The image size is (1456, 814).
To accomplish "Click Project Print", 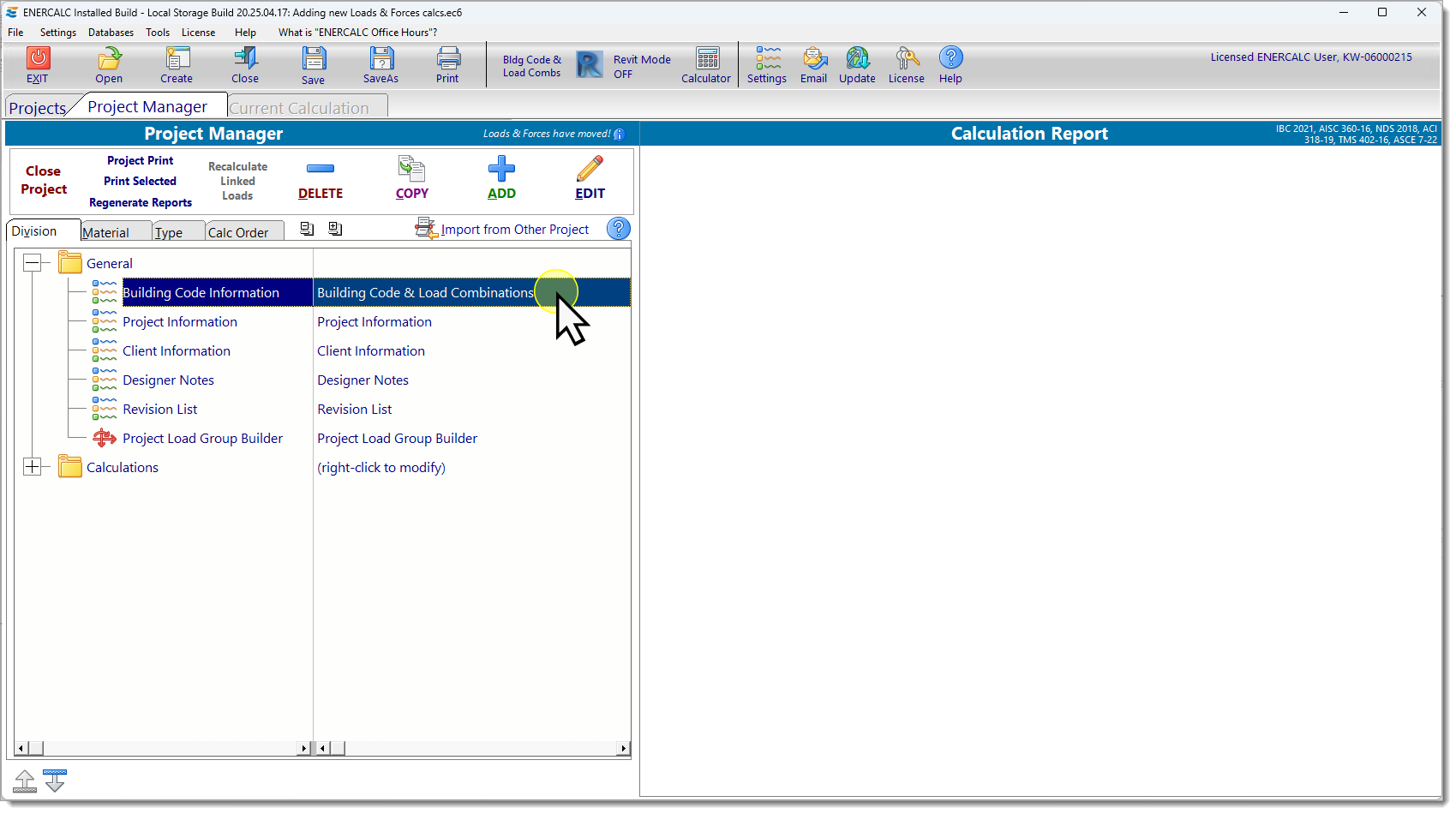I will pos(141,160).
